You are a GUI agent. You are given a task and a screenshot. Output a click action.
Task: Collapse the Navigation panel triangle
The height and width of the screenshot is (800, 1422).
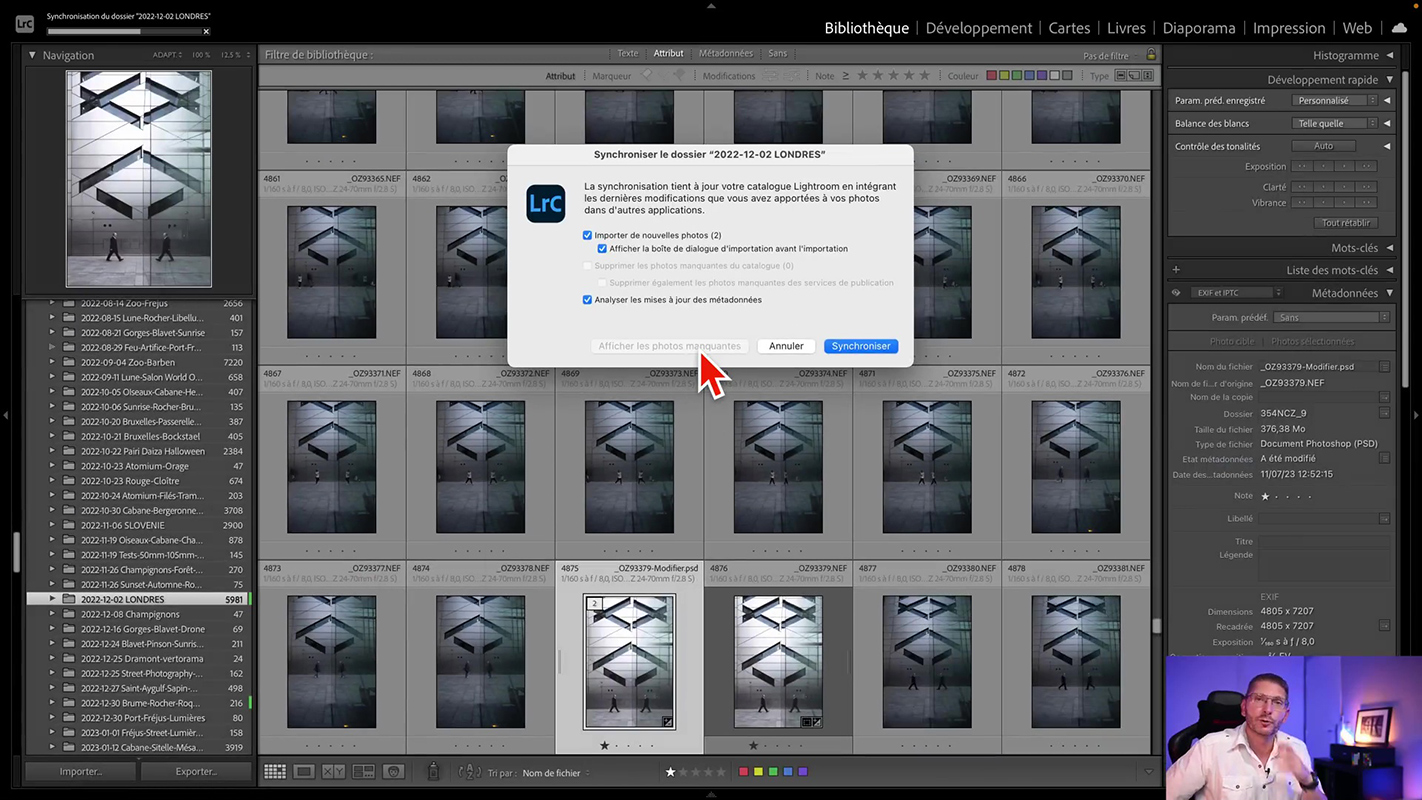32,55
